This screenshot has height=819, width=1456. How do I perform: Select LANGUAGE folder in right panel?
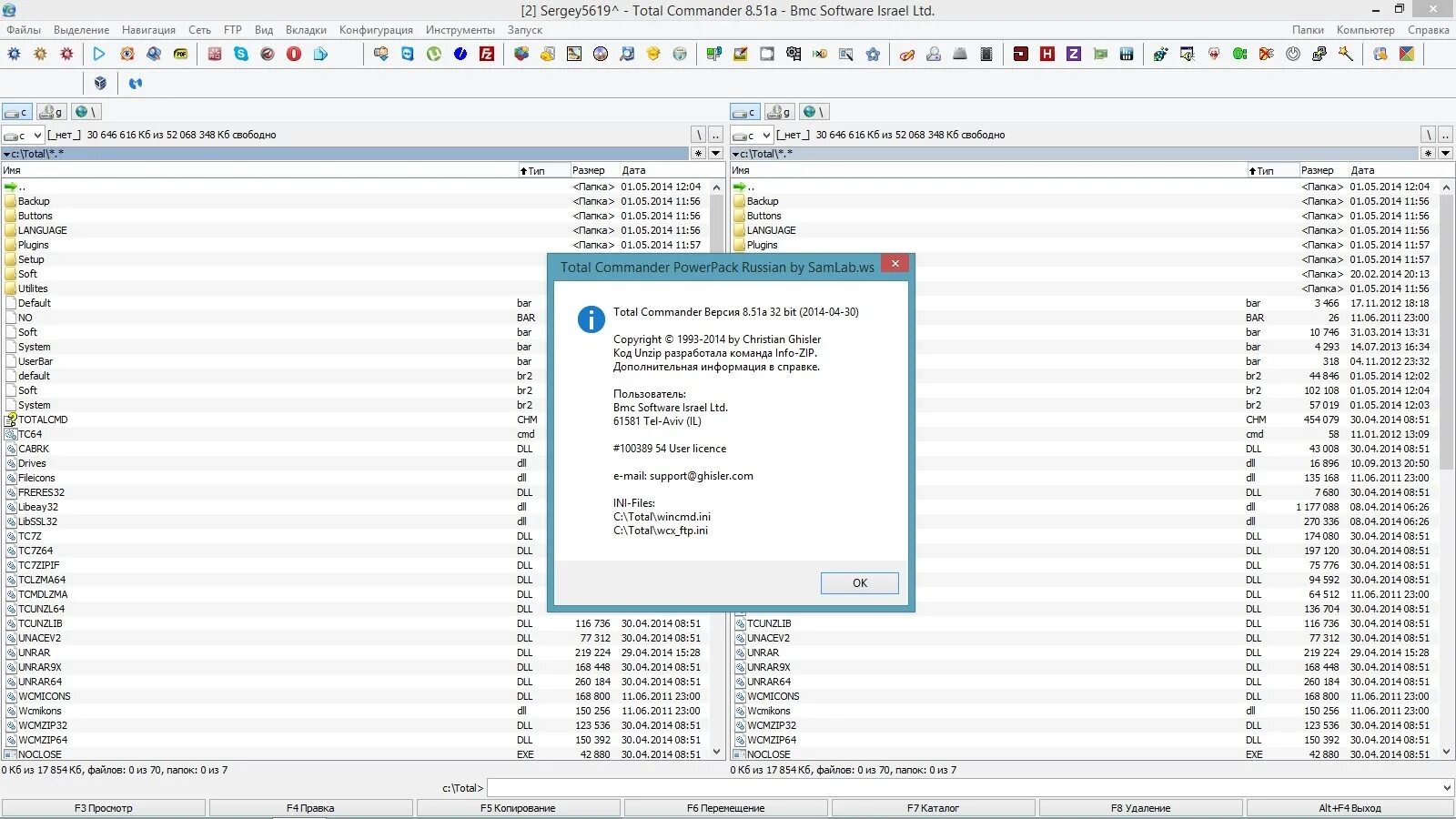[x=771, y=230]
